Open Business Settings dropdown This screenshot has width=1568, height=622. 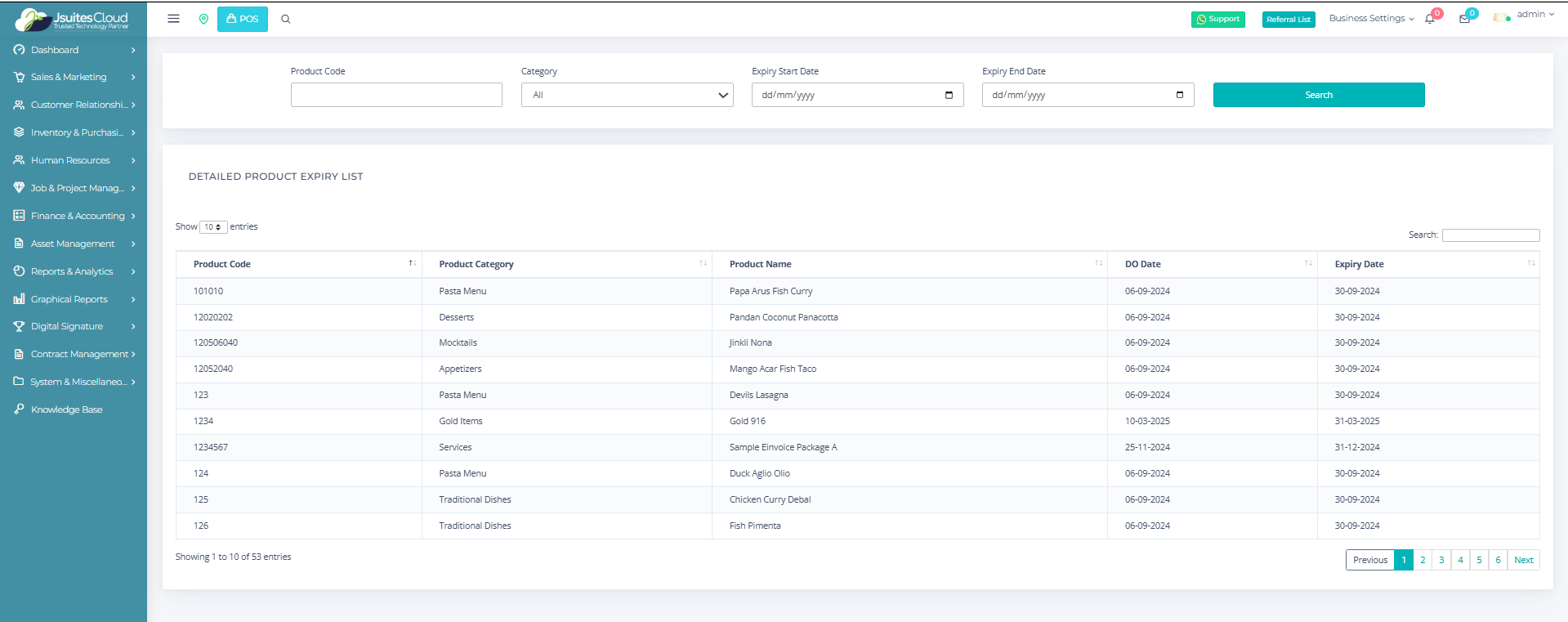tap(1370, 18)
